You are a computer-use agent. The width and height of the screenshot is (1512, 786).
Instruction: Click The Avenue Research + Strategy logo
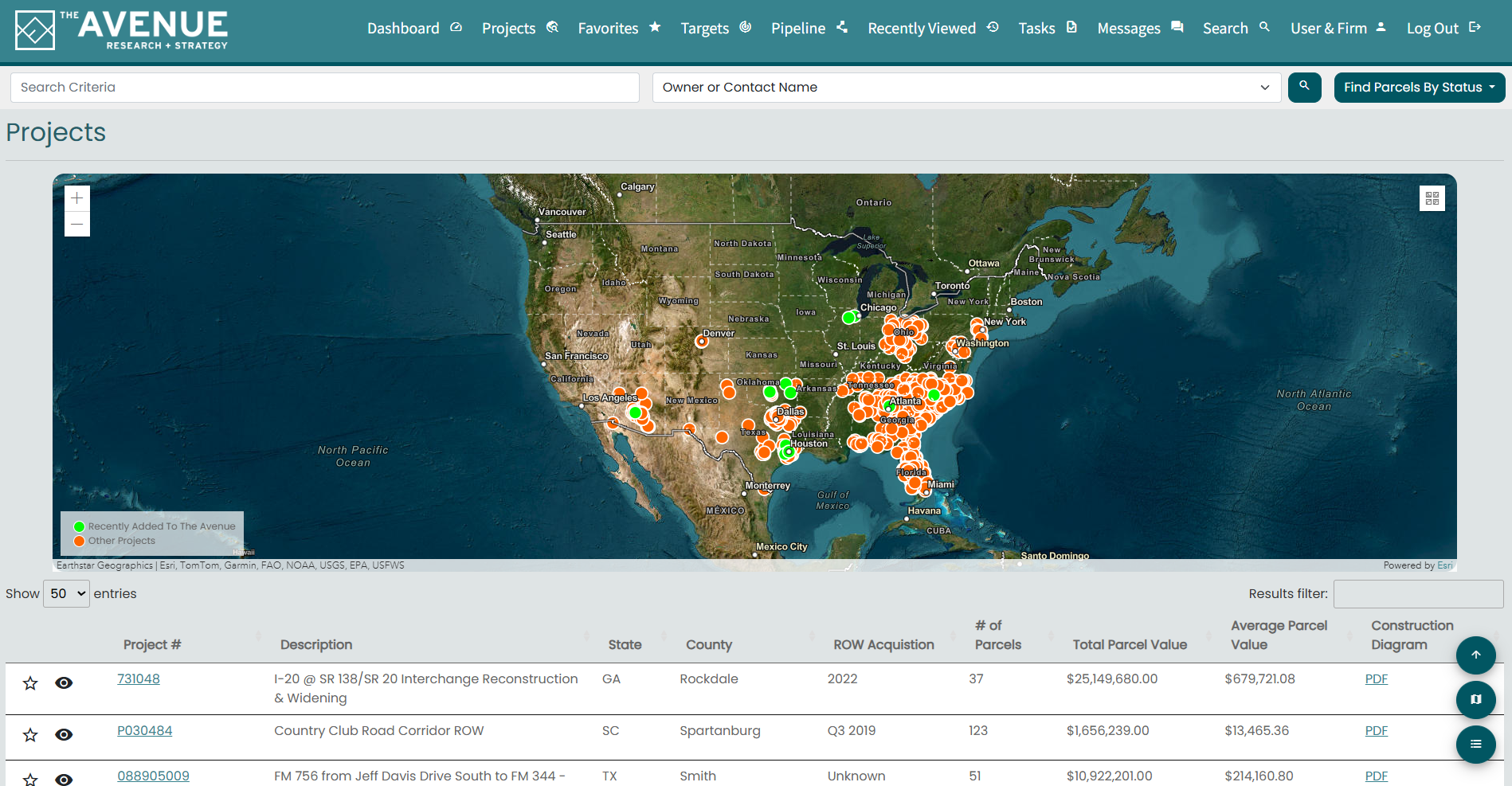tap(122, 30)
